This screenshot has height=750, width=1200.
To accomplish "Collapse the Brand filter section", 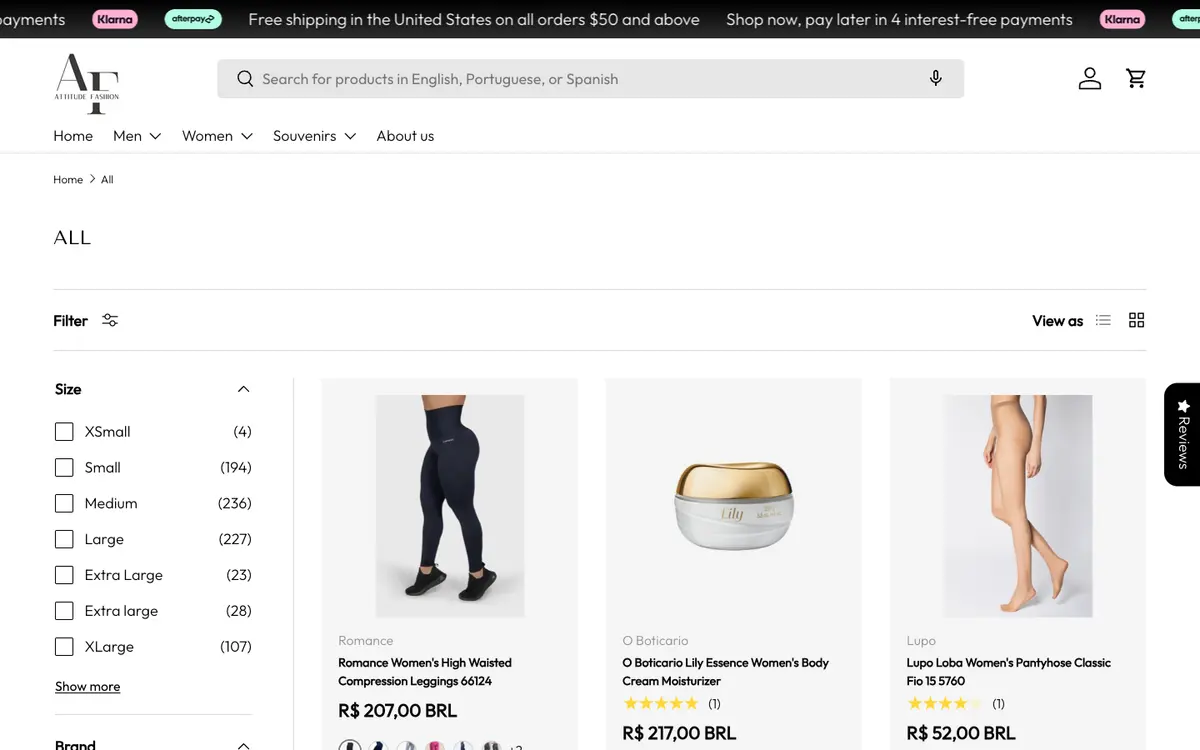I will tap(243, 745).
